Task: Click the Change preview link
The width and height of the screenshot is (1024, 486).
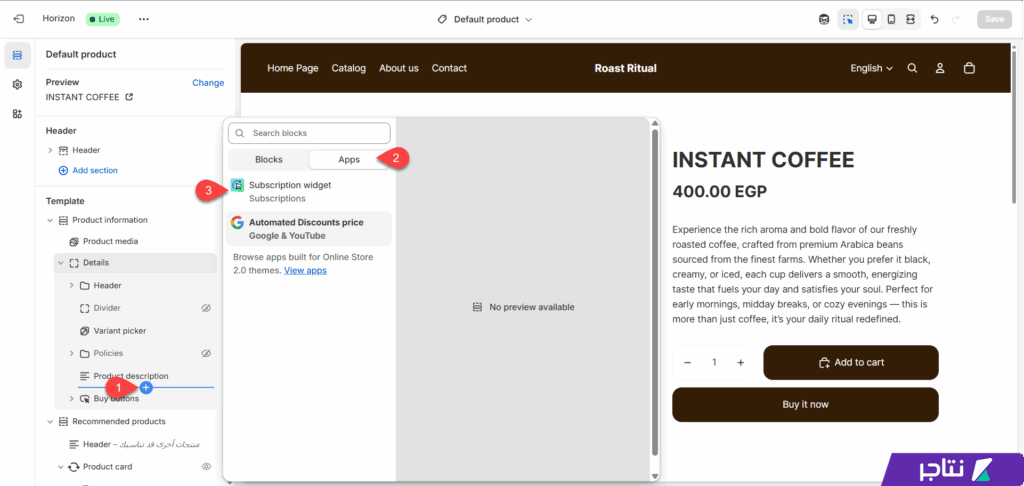Action: pos(208,83)
